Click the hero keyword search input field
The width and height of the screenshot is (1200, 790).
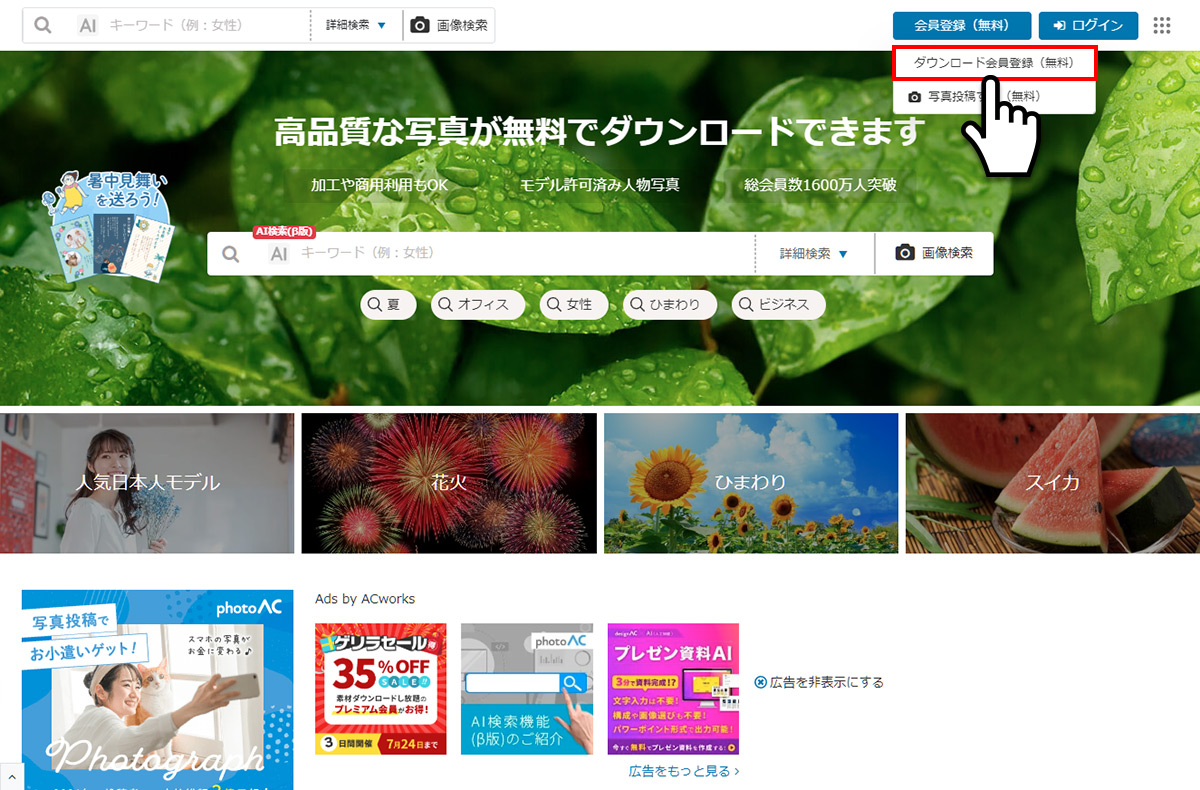coord(525,254)
